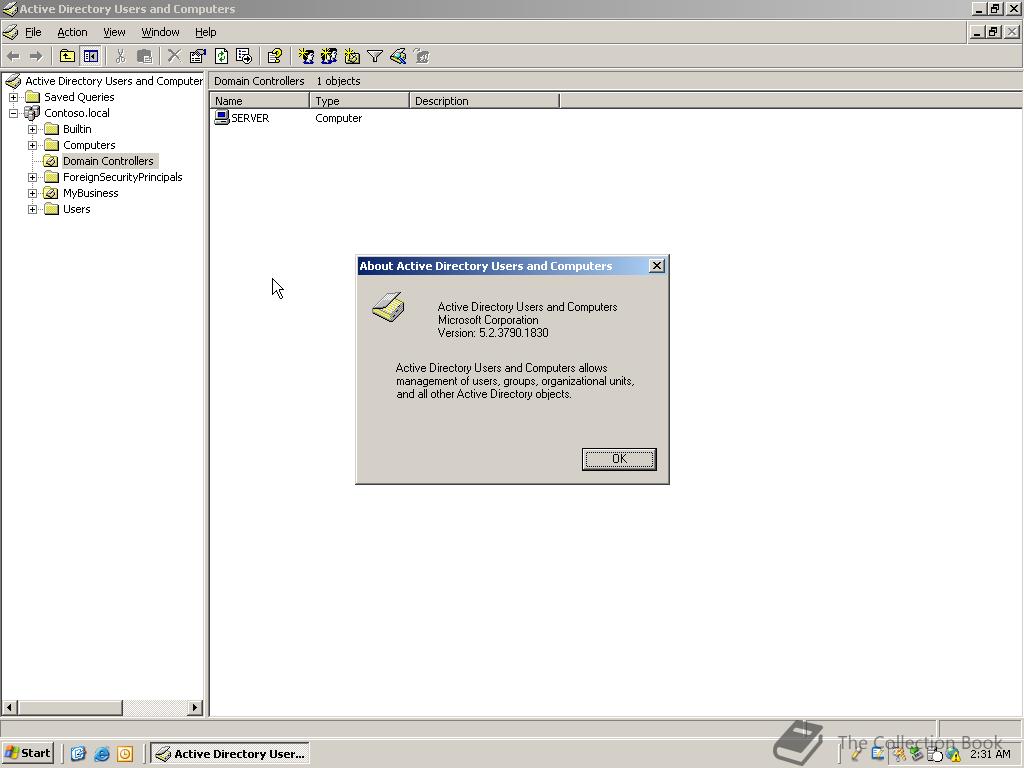Click the application icon in title bar
Viewport: 1024px width, 768px height.
coord(9,9)
